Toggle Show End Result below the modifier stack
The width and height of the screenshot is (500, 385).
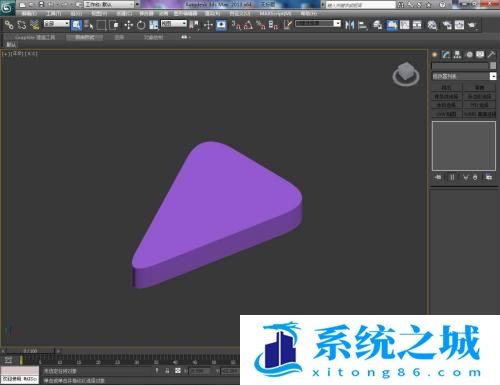pyautogui.click(x=452, y=177)
